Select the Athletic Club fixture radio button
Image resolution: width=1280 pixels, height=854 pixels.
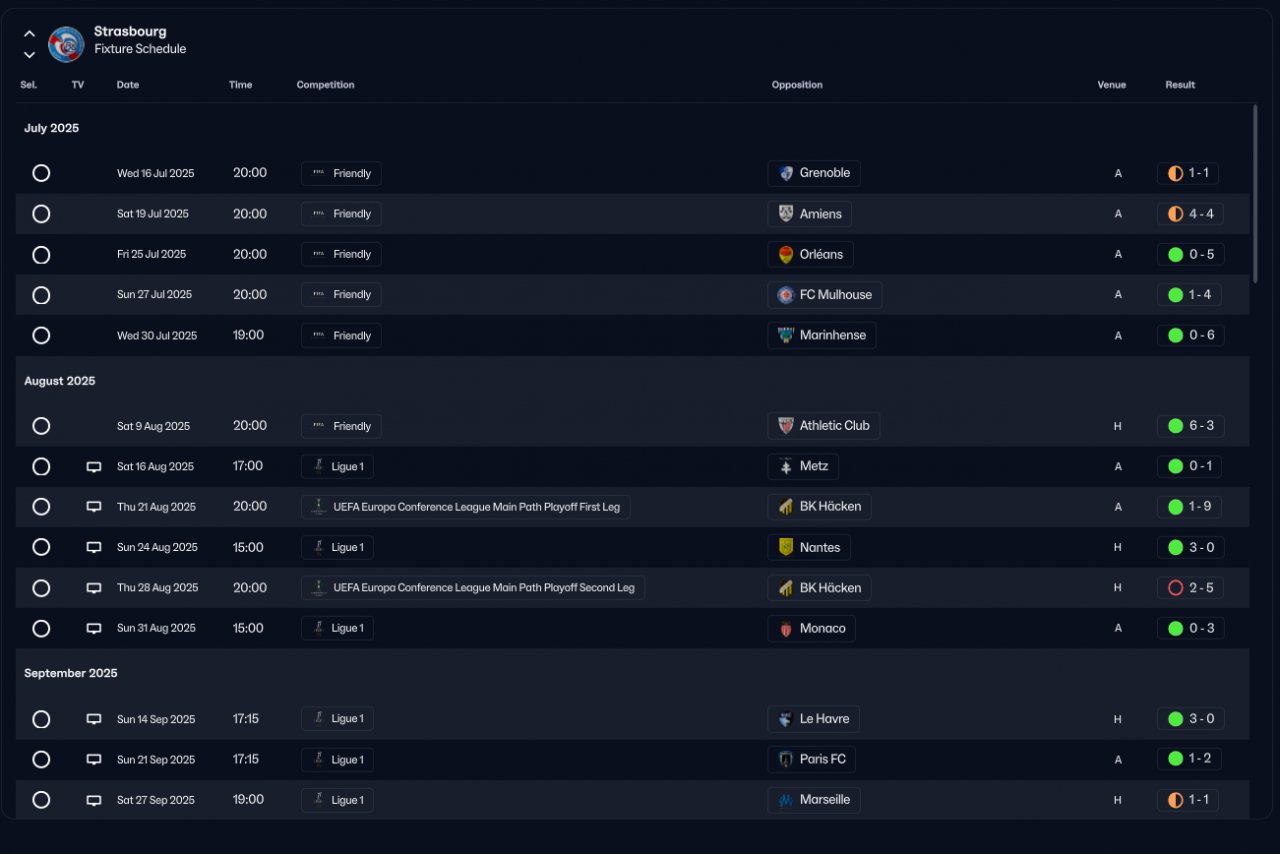[x=41, y=426]
